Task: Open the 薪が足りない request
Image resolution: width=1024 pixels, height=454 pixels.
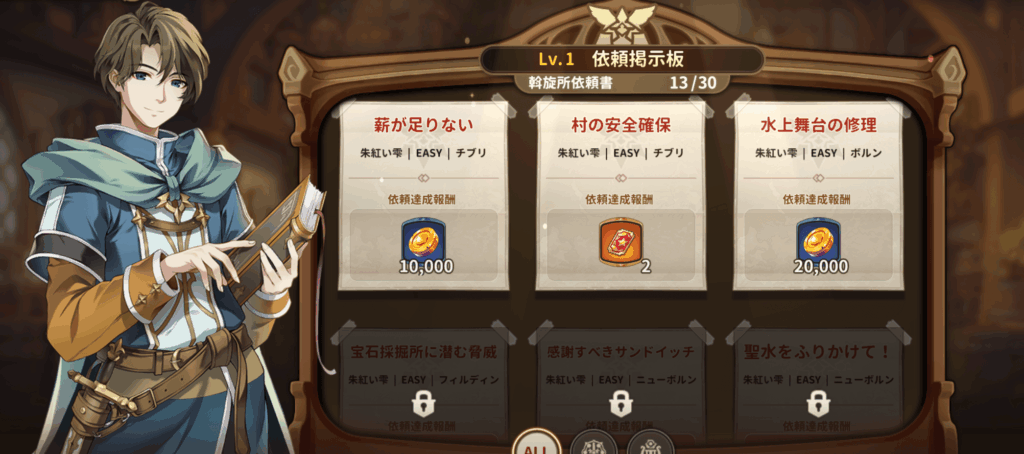Action: [423, 195]
